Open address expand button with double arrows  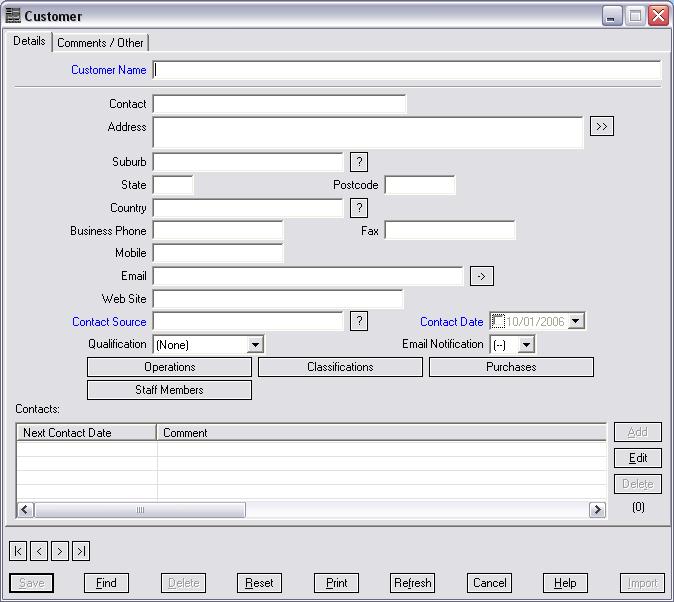601,126
